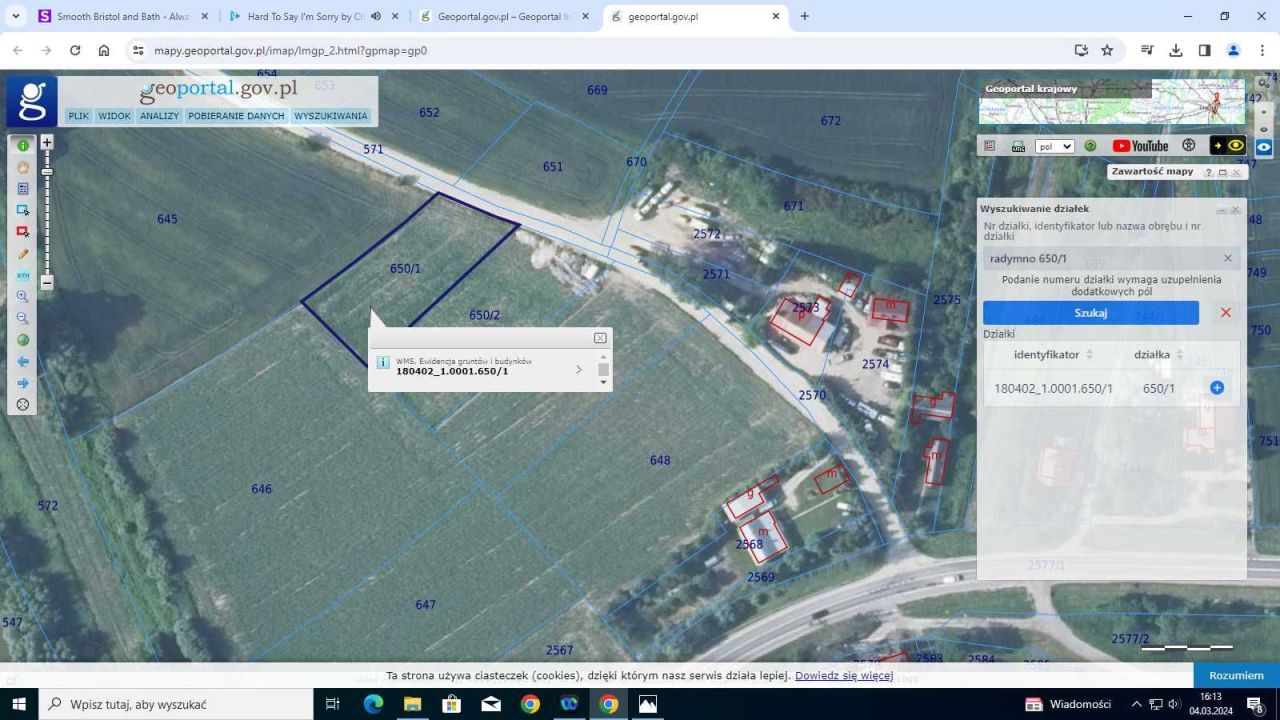Choose the XYH coordinates tool

pos(22,275)
